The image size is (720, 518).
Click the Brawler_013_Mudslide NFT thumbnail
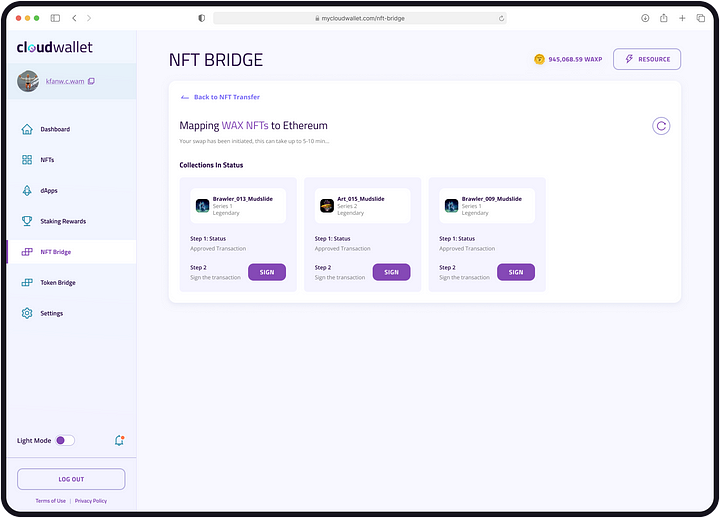click(202, 206)
